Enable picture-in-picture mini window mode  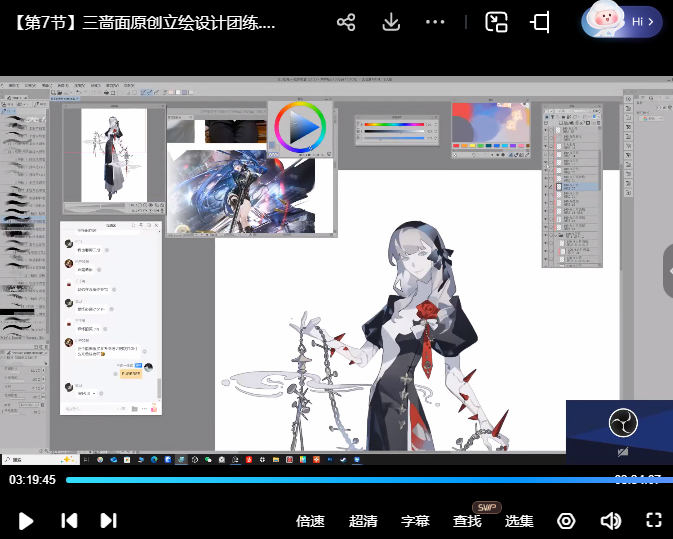pos(497,22)
